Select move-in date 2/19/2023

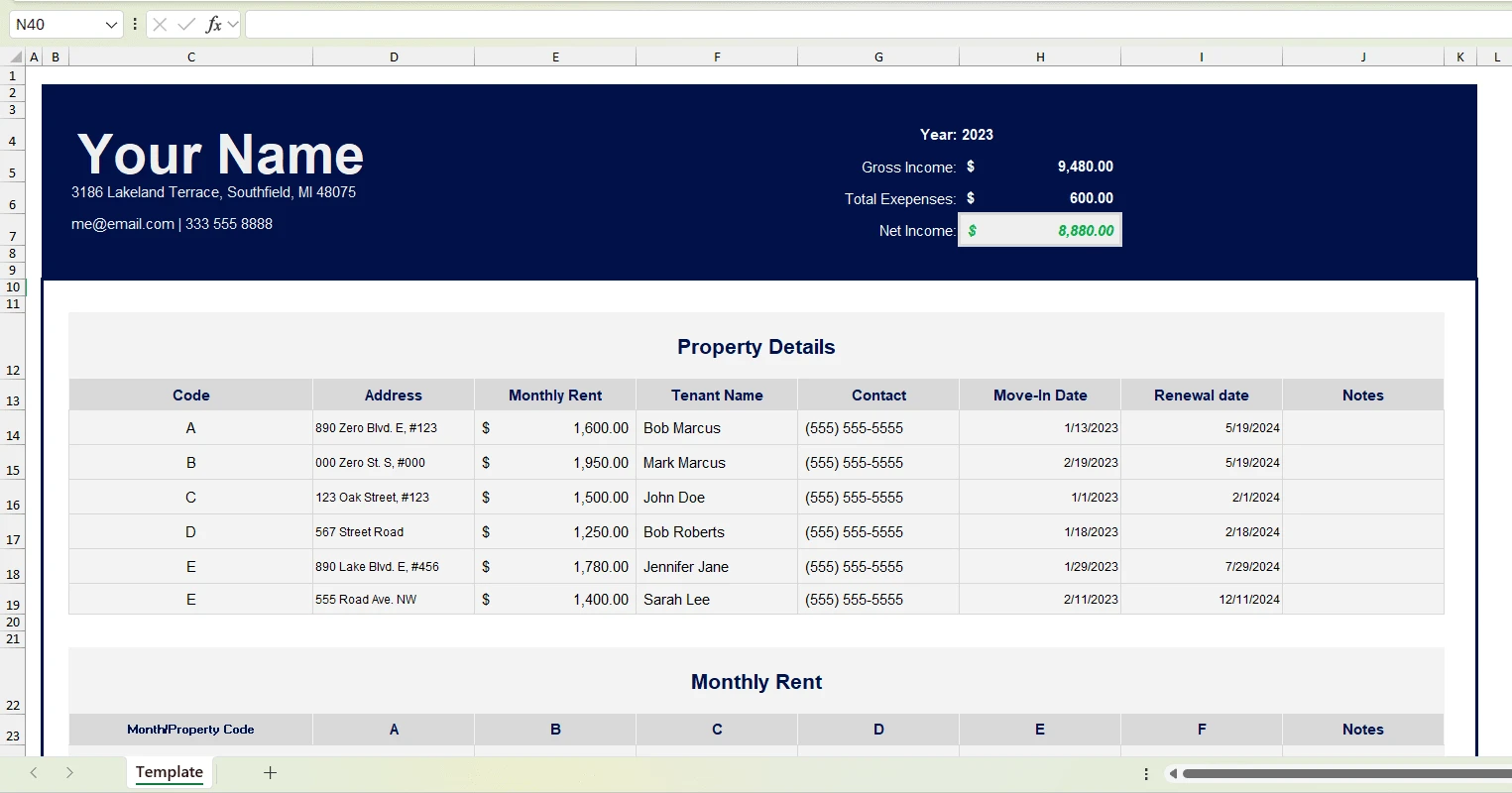[x=1040, y=463]
